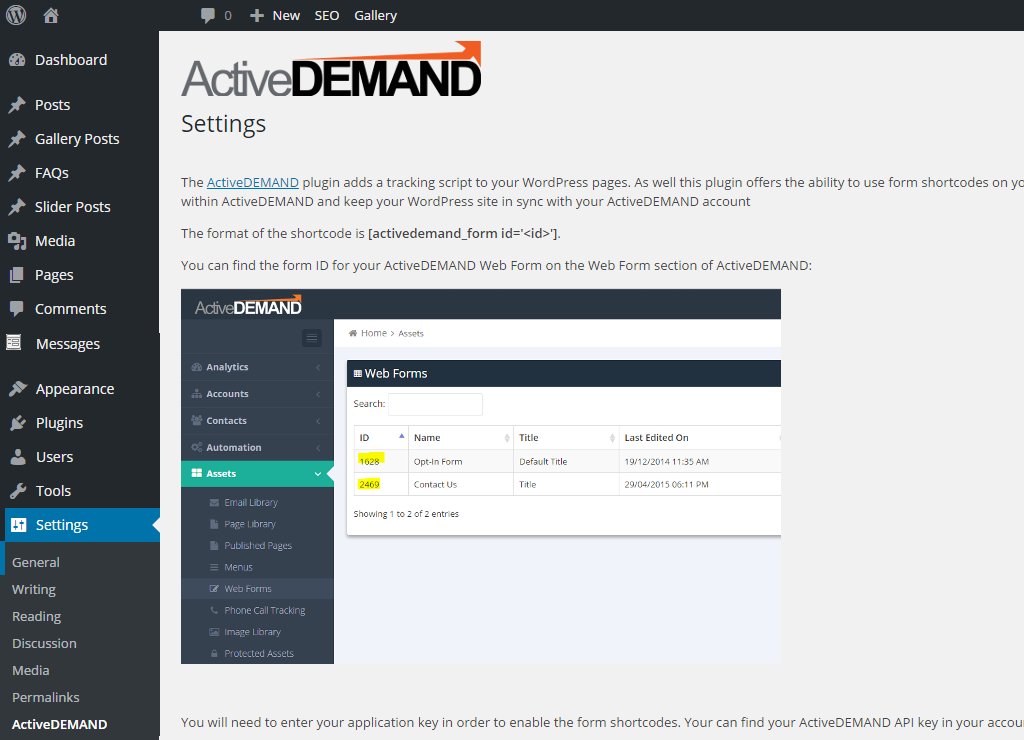This screenshot has width=1024, height=740.
Task: Select Published Pages in embedded sidebar
Action: coord(258,545)
